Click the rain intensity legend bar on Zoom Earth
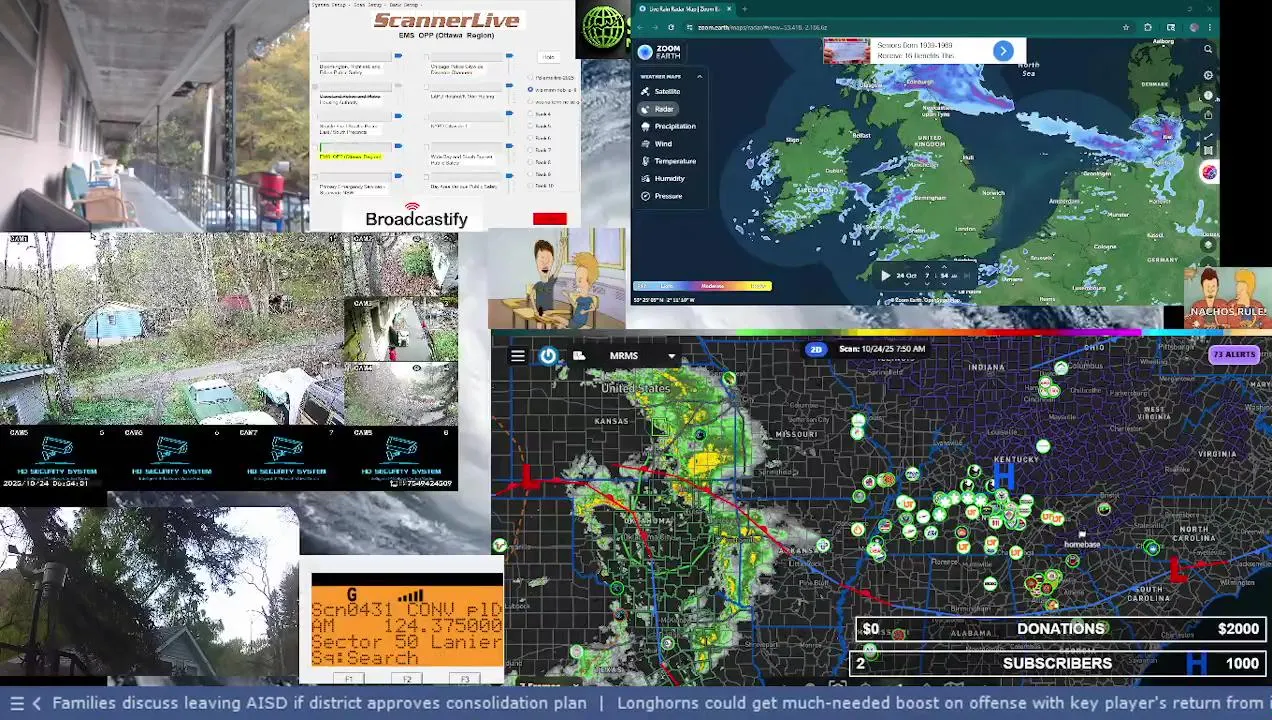Screen dimensions: 1272x720 click(702, 286)
